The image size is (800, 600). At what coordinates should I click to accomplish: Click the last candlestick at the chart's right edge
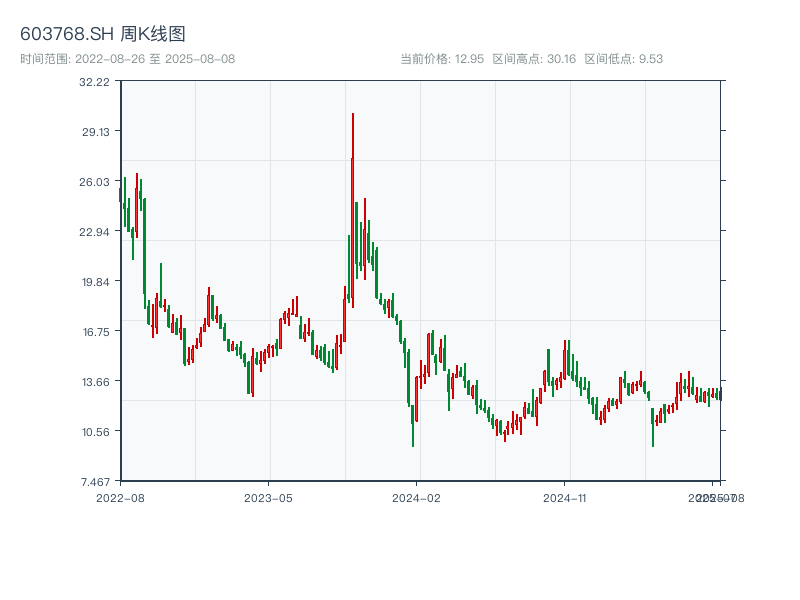click(x=720, y=393)
